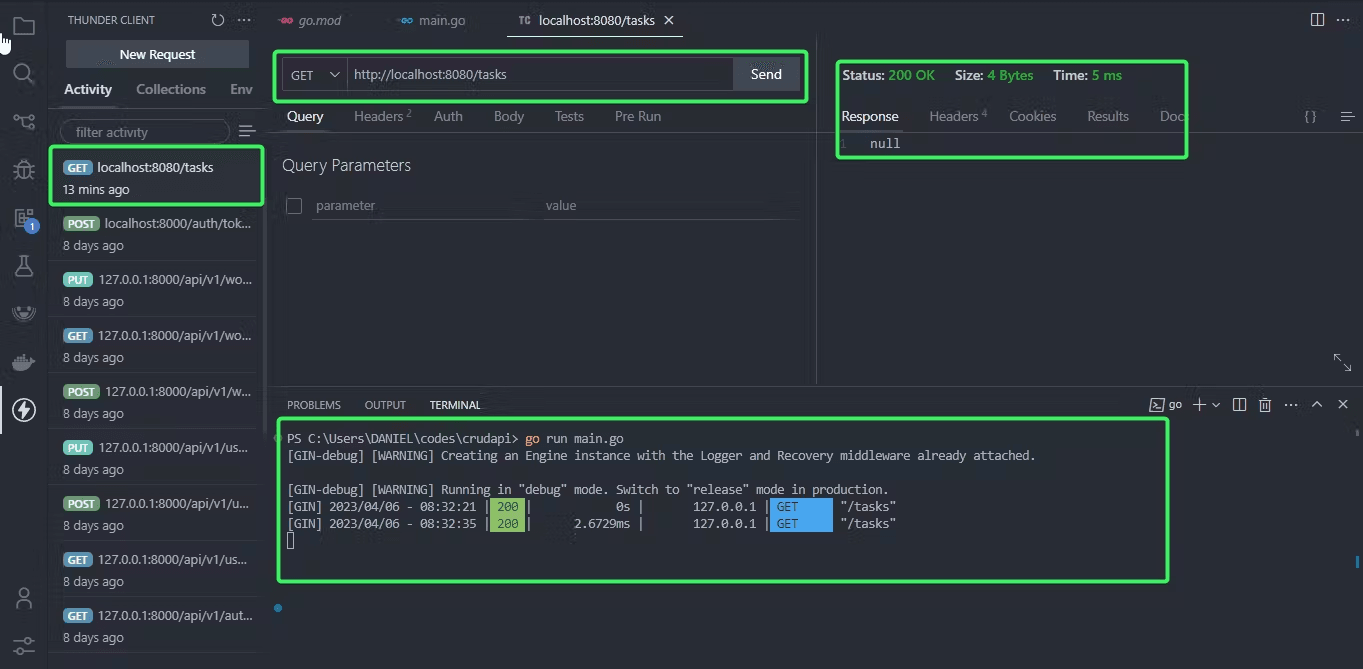This screenshot has height=669, width=1363.
Task: Open GET 127.0.0.1:8000/api/v1/wo... activity entry
Action: 157,346
